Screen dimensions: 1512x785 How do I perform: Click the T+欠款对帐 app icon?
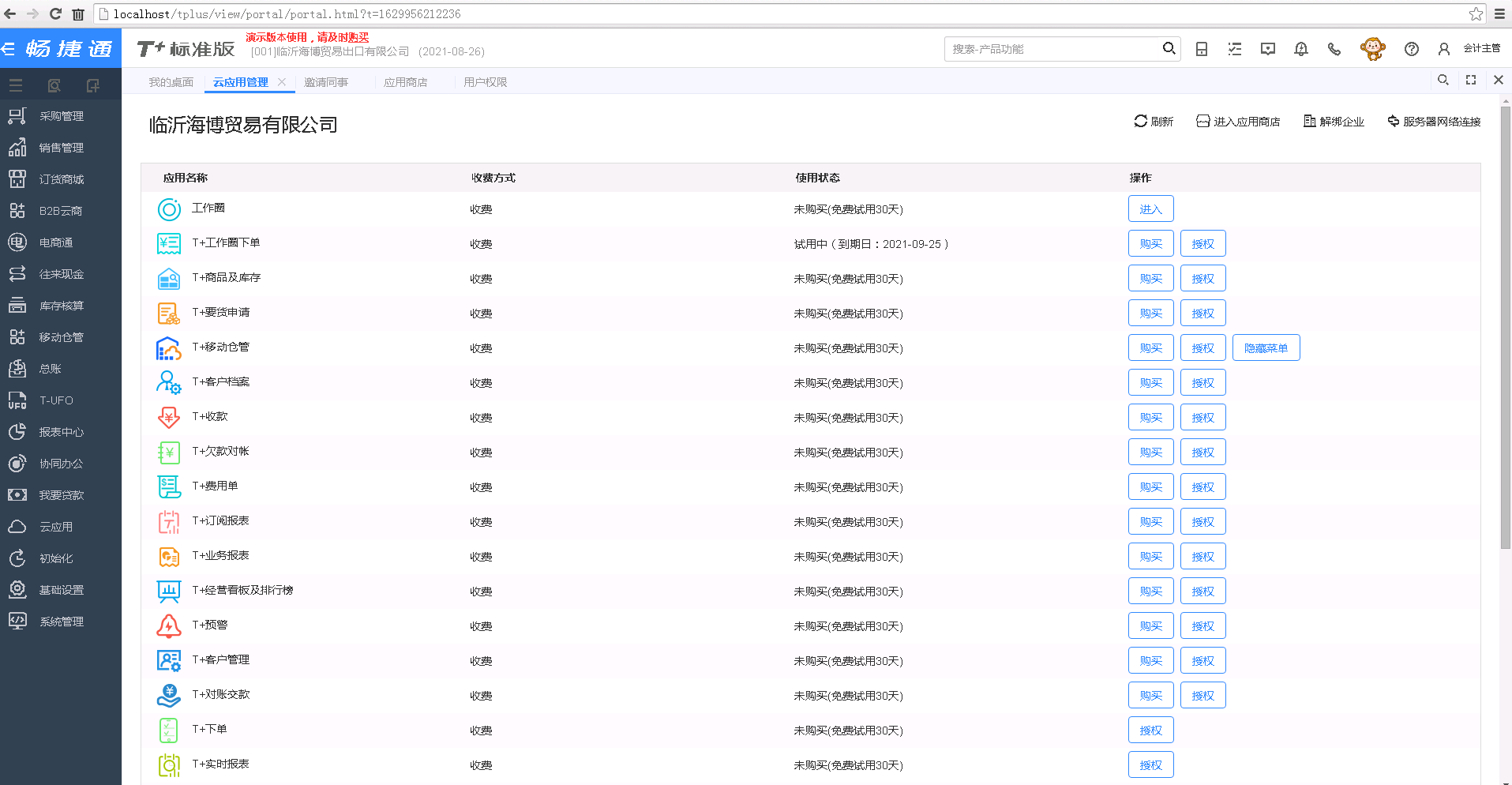(169, 453)
